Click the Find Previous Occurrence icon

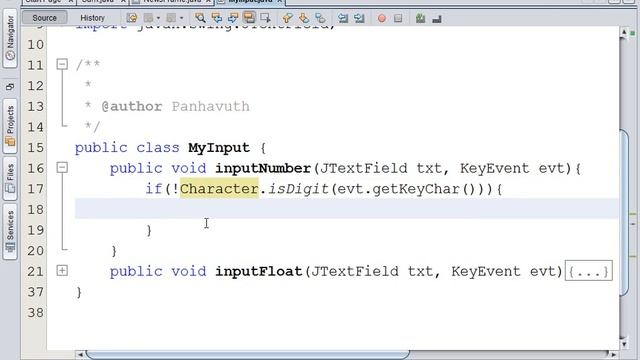coord(217,18)
